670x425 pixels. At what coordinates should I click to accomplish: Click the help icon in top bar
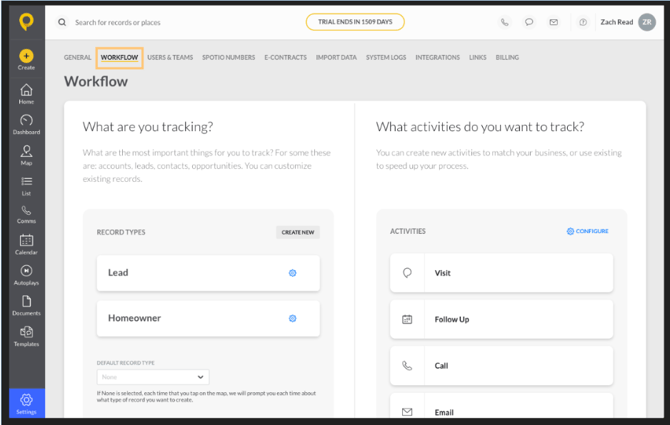pos(583,22)
